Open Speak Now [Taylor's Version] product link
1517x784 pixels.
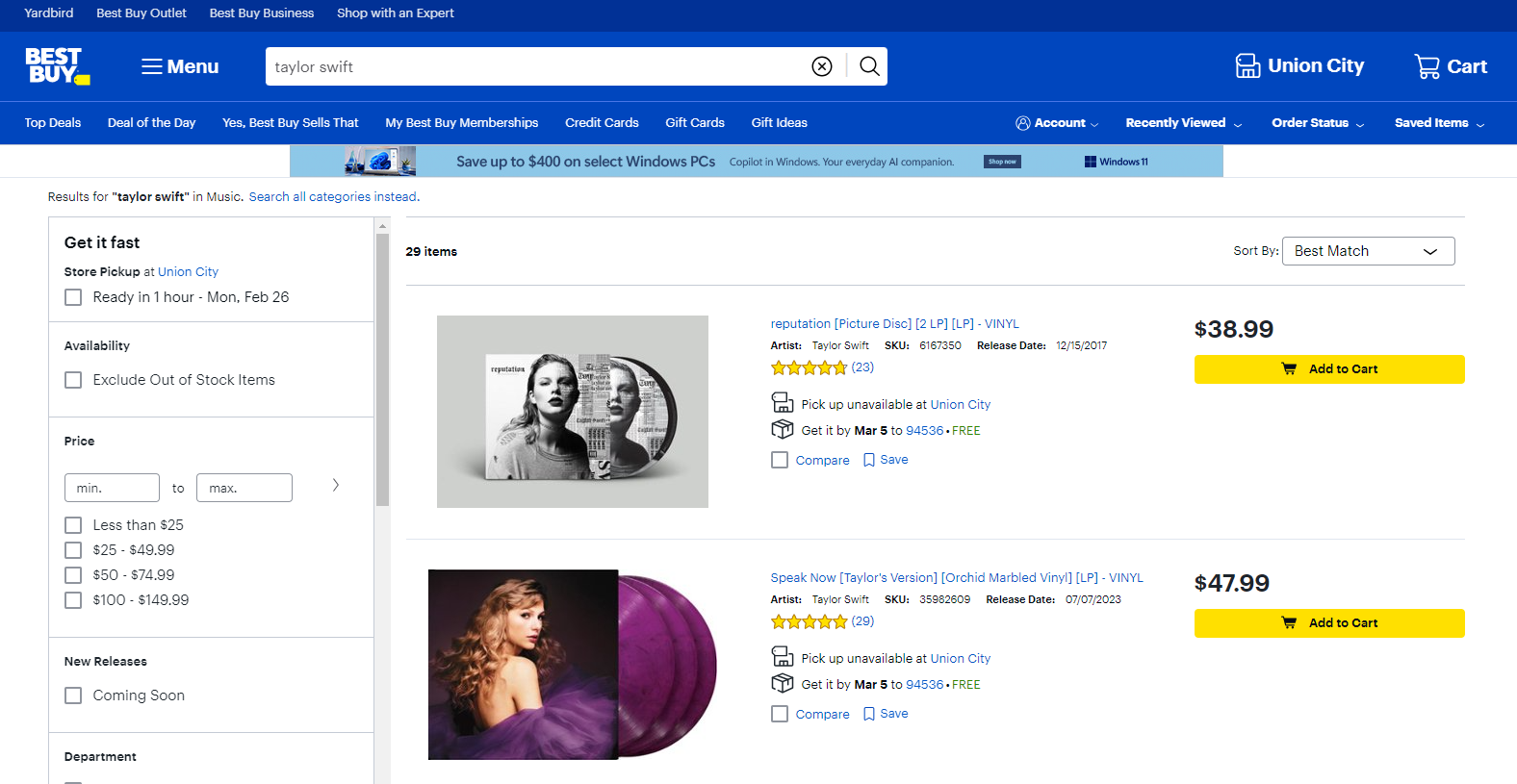click(x=957, y=578)
